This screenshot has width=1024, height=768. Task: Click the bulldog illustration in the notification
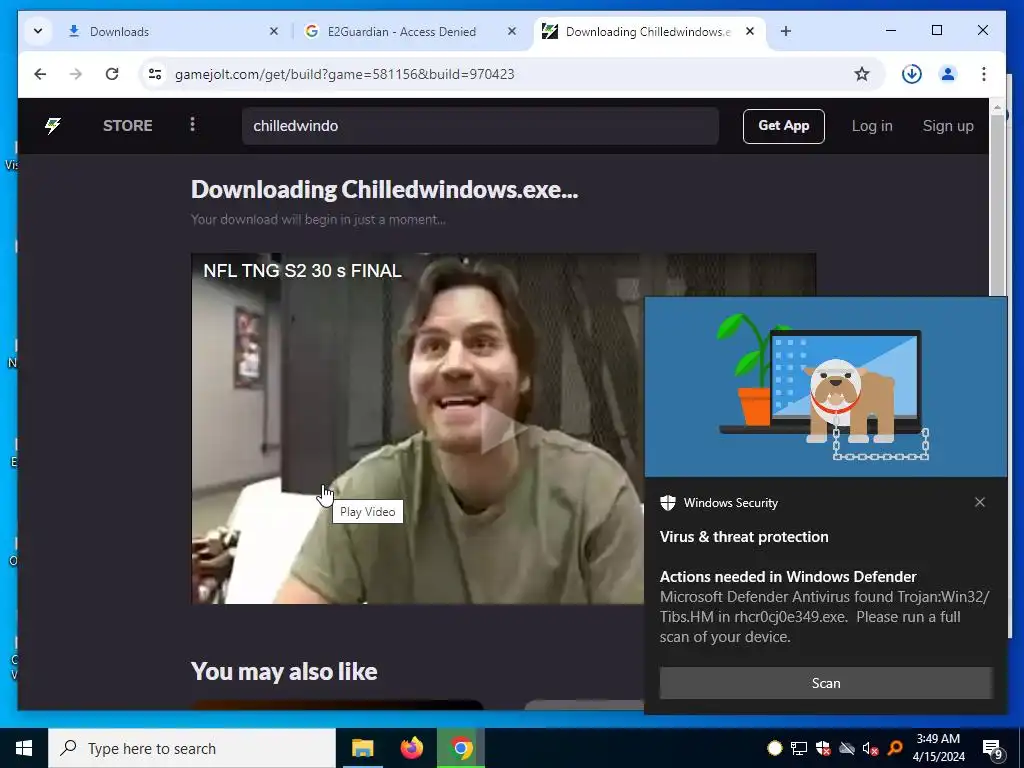[848, 400]
